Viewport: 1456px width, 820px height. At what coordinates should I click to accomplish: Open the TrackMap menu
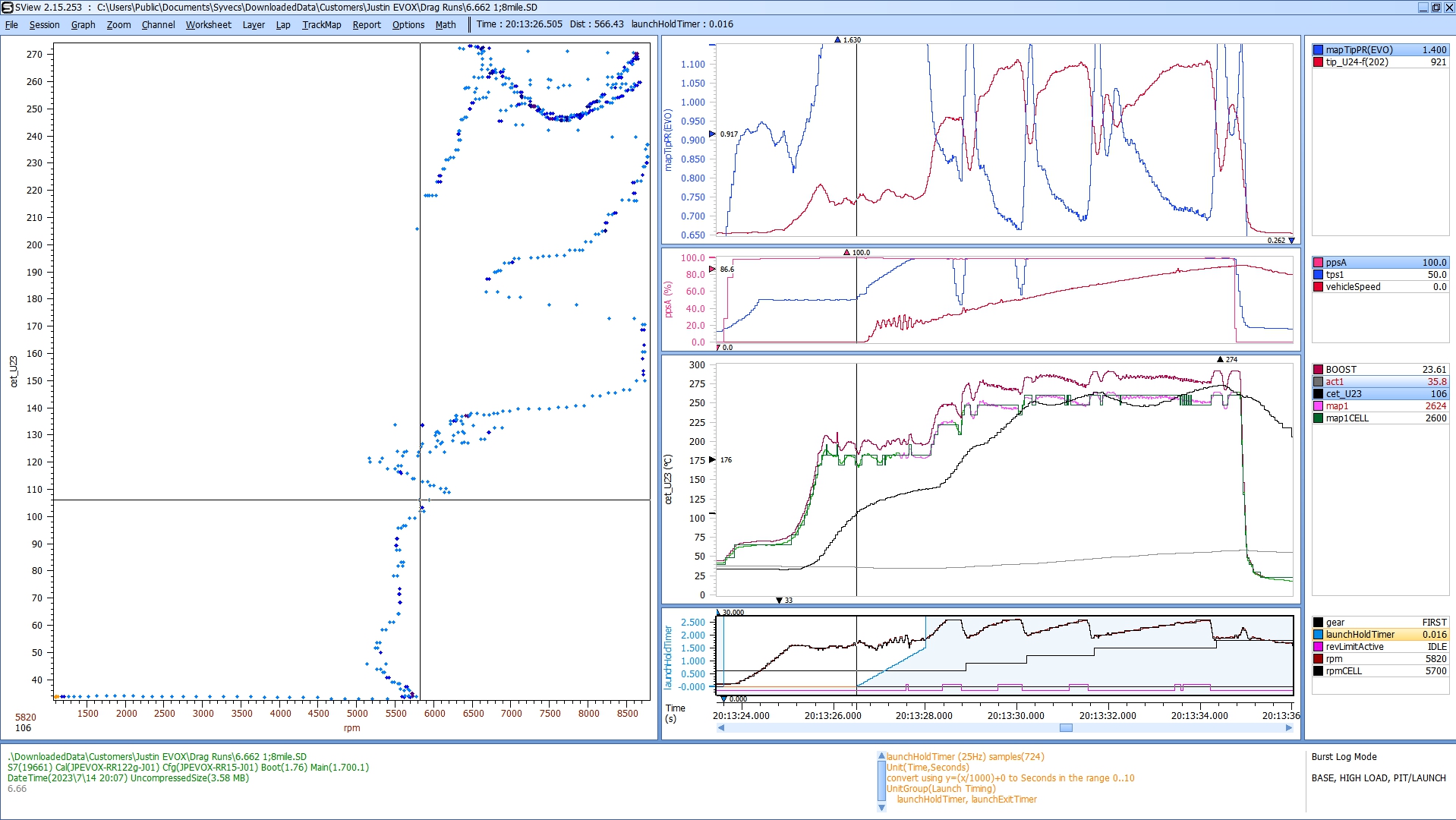click(x=321, y=24)
